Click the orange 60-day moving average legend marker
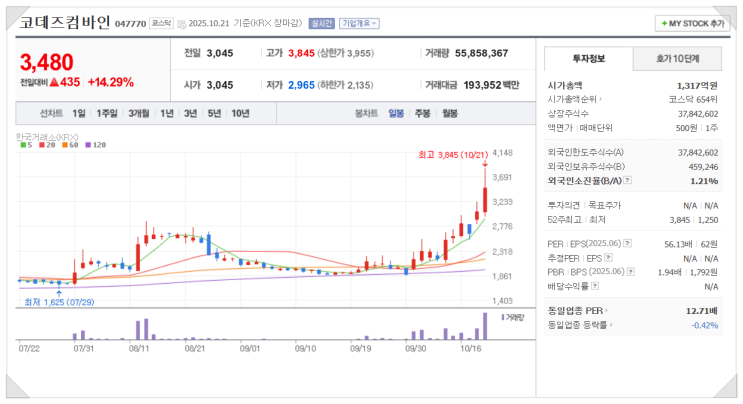Screen dimensions: 743x404 [x=65, y=145]
